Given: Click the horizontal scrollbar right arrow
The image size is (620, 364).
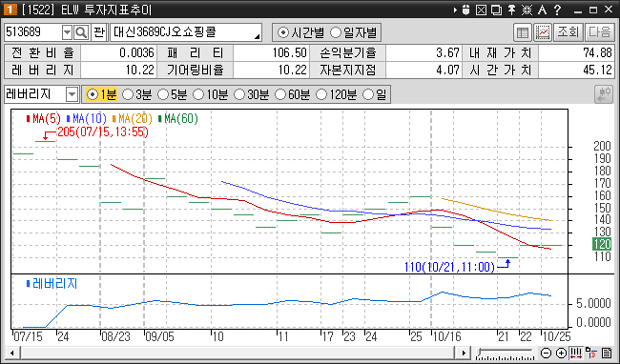Looking at the screenshot, I should (x=463, y=353).
